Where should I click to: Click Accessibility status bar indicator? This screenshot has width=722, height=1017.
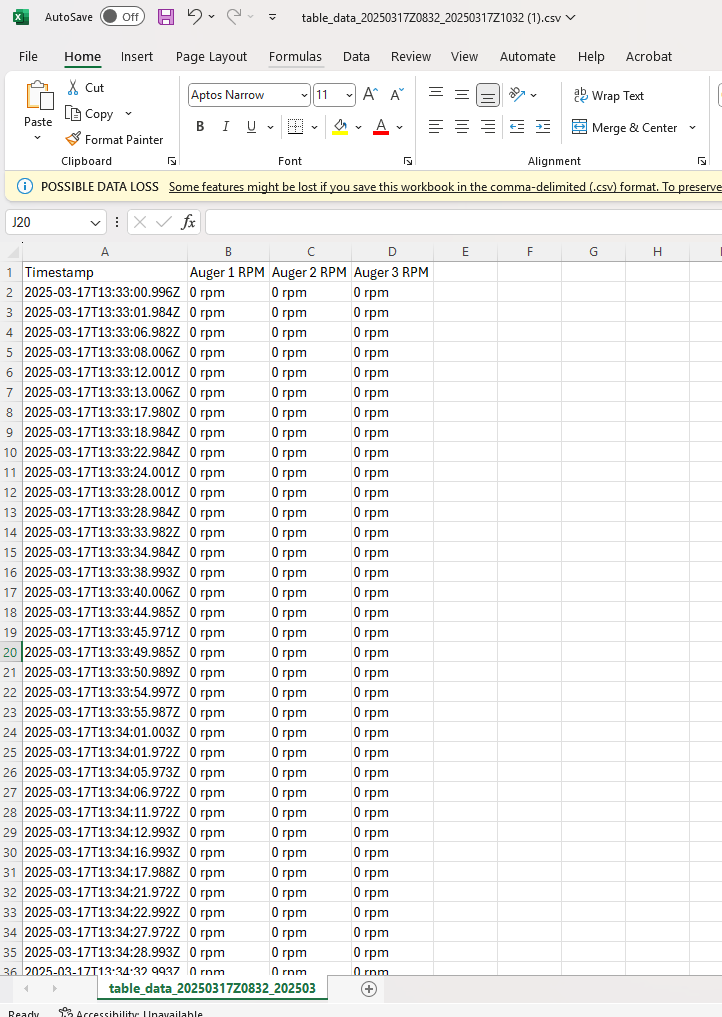point(130,1012)
